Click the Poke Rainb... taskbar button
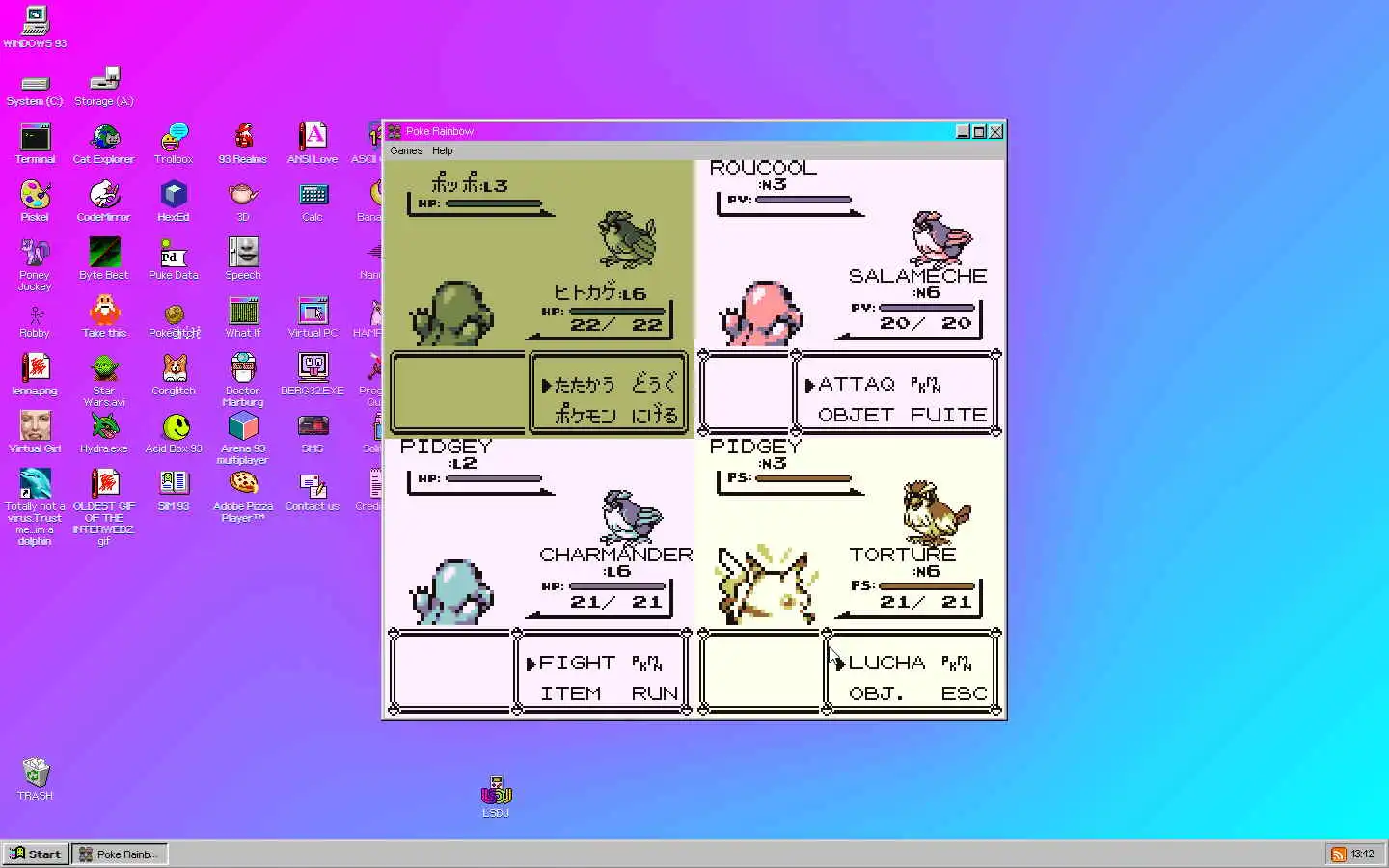The width and height of the screenshot is (1389, 868). pos(121,854)
